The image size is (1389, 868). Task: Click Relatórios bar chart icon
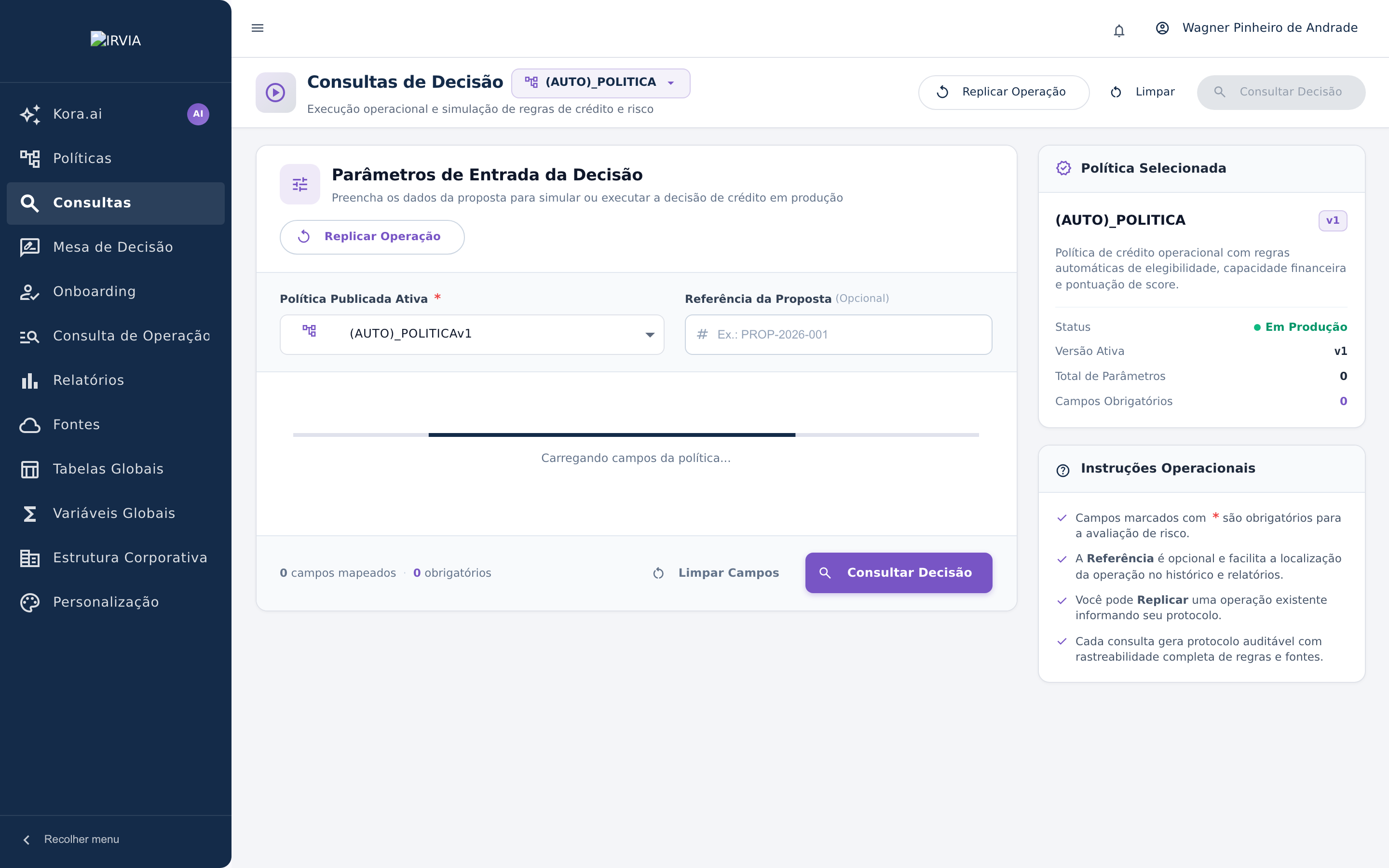click(x=29, y=380)
